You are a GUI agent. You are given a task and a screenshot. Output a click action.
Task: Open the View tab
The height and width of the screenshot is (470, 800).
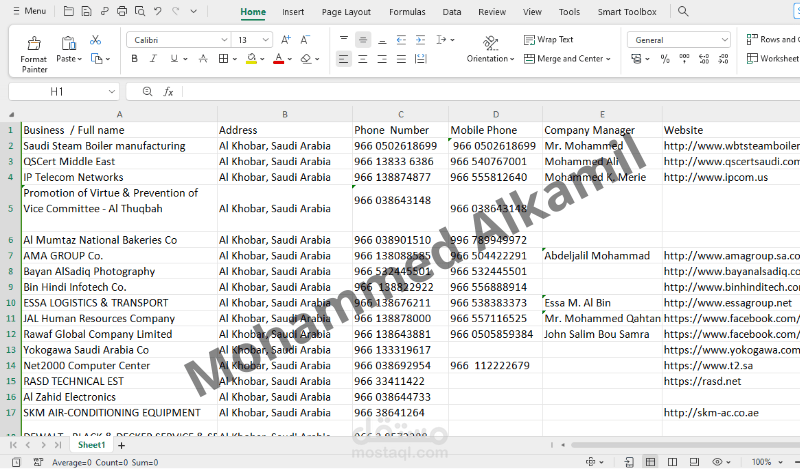pos(532,12)
